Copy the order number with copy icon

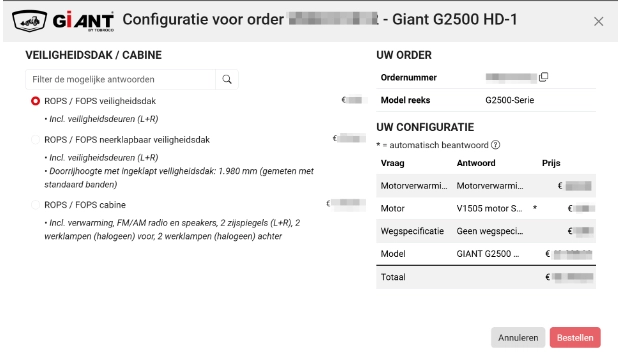pos(543,77)
